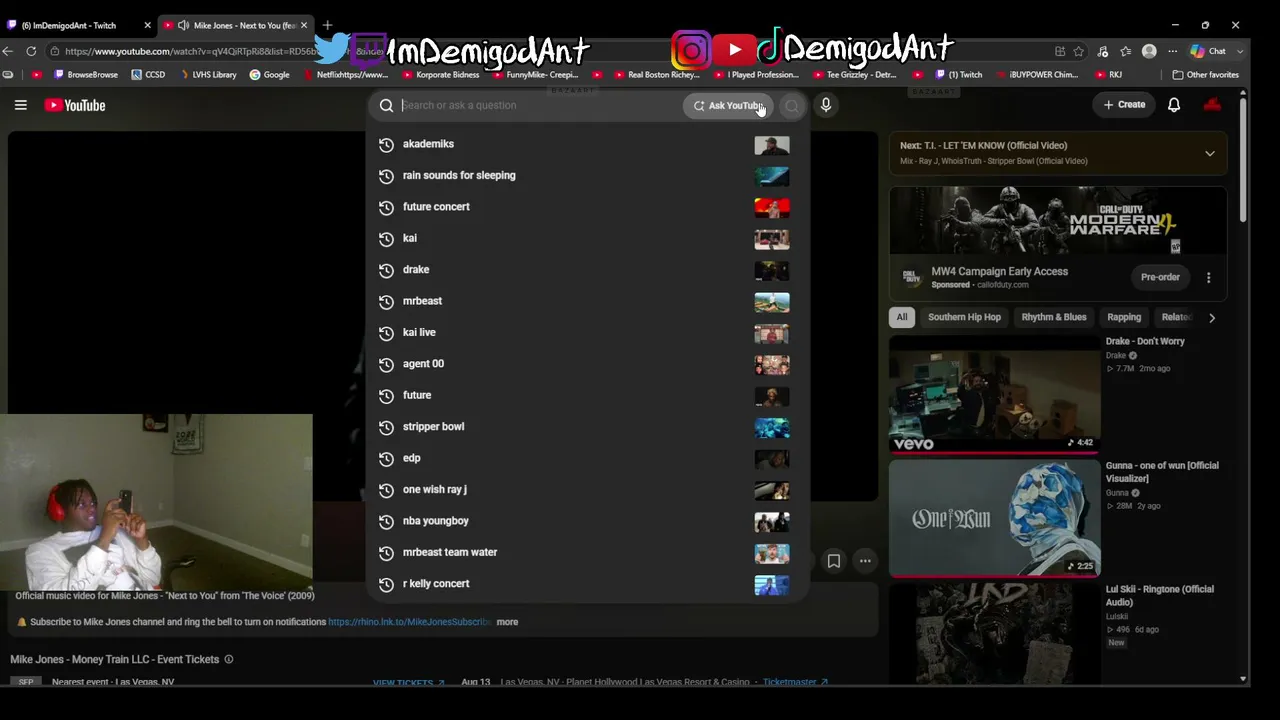Open a new browser tab
Image resolution: width=1280 pixels, height=720 pixels.
click(x=327, y=25)
